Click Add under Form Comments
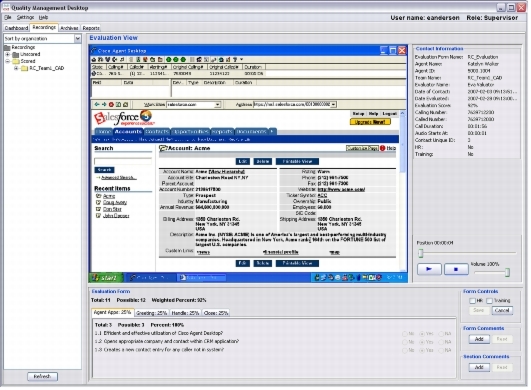 pos(479,339)
